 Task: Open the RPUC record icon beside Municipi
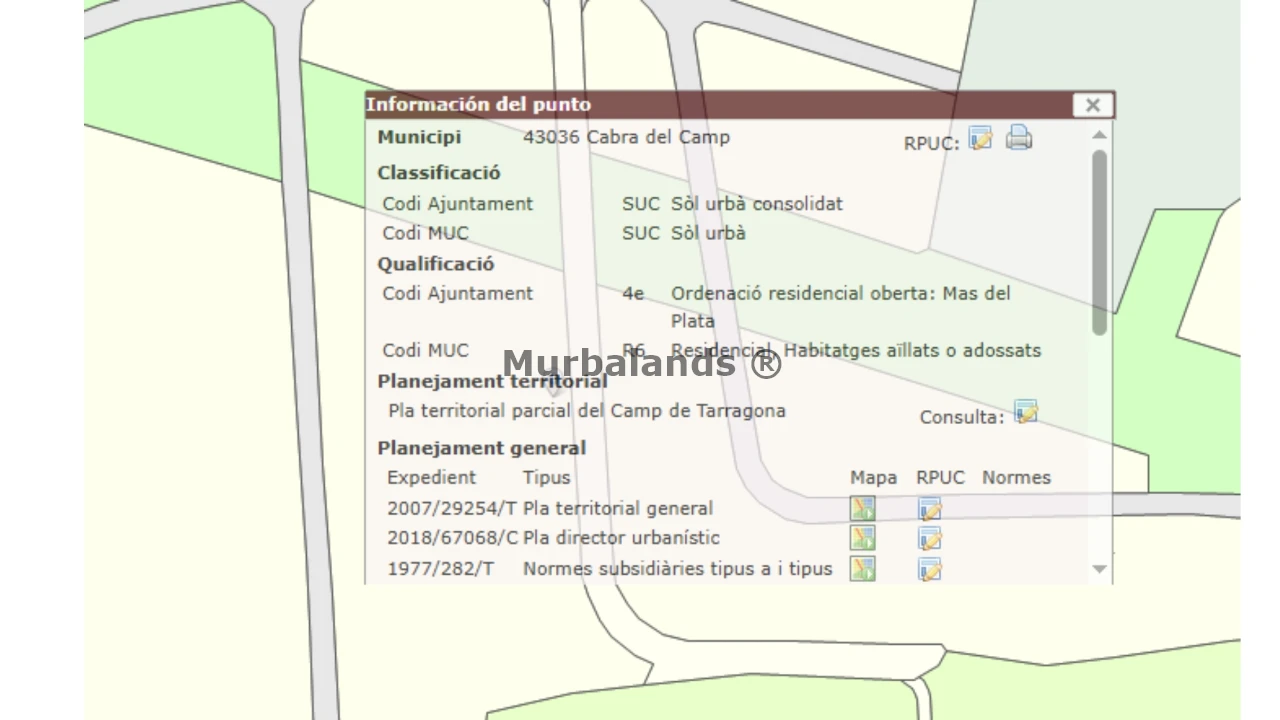(980, 139)
